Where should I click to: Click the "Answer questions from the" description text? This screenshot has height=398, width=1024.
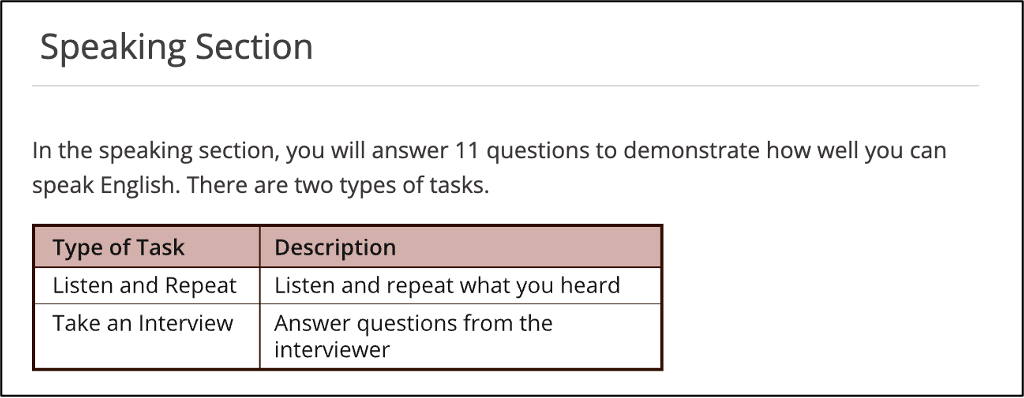[x=413, y=323]
